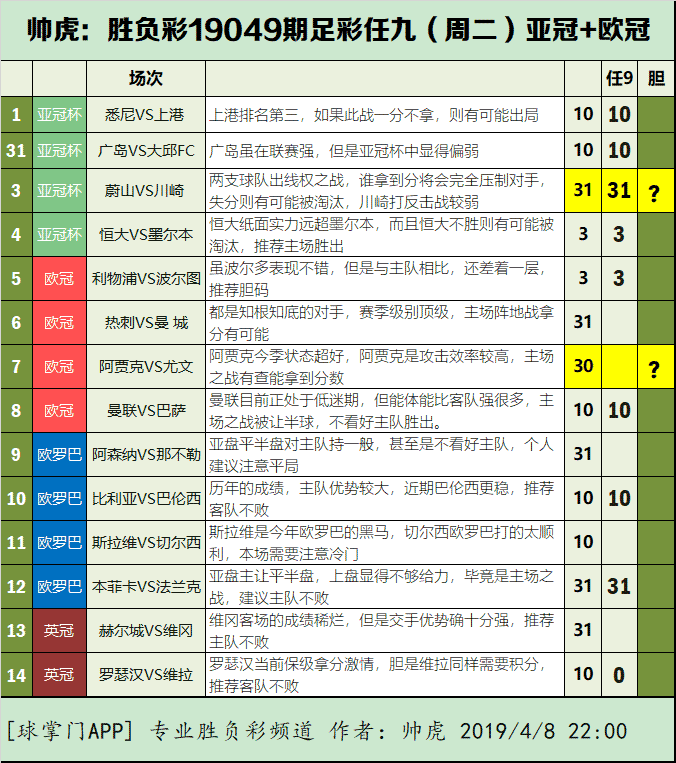Click the bold 任9 value 31 for 蔚山VS川崎
The height and width of the screenshot is (763, 676).
pos(619,190)
